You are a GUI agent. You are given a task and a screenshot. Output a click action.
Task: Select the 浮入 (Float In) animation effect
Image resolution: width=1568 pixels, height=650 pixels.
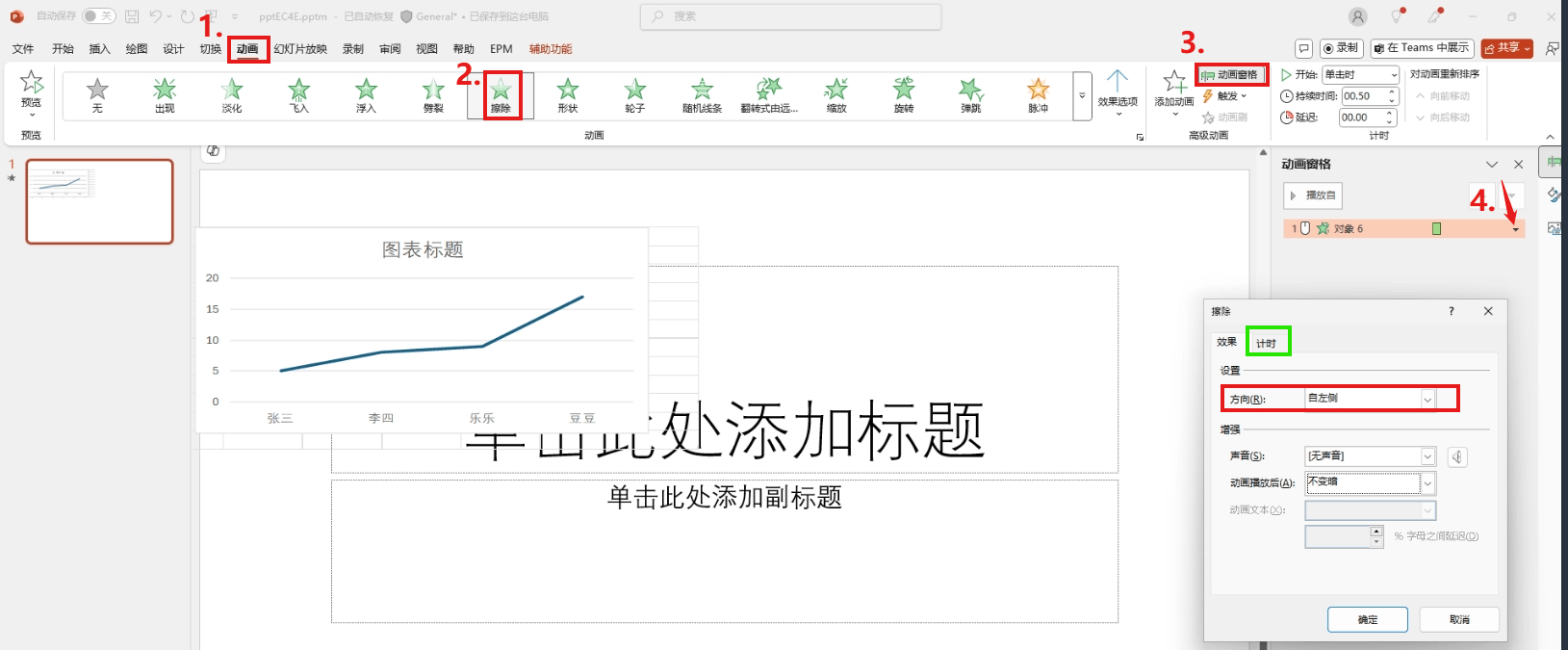[x=366, y=95]
